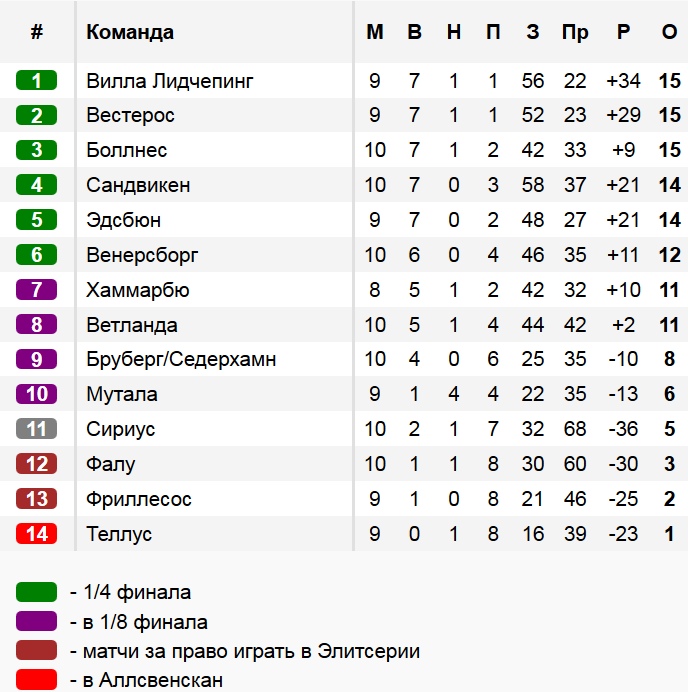
Task: Click the green position badge number 4
Action: tap(37, 185)
